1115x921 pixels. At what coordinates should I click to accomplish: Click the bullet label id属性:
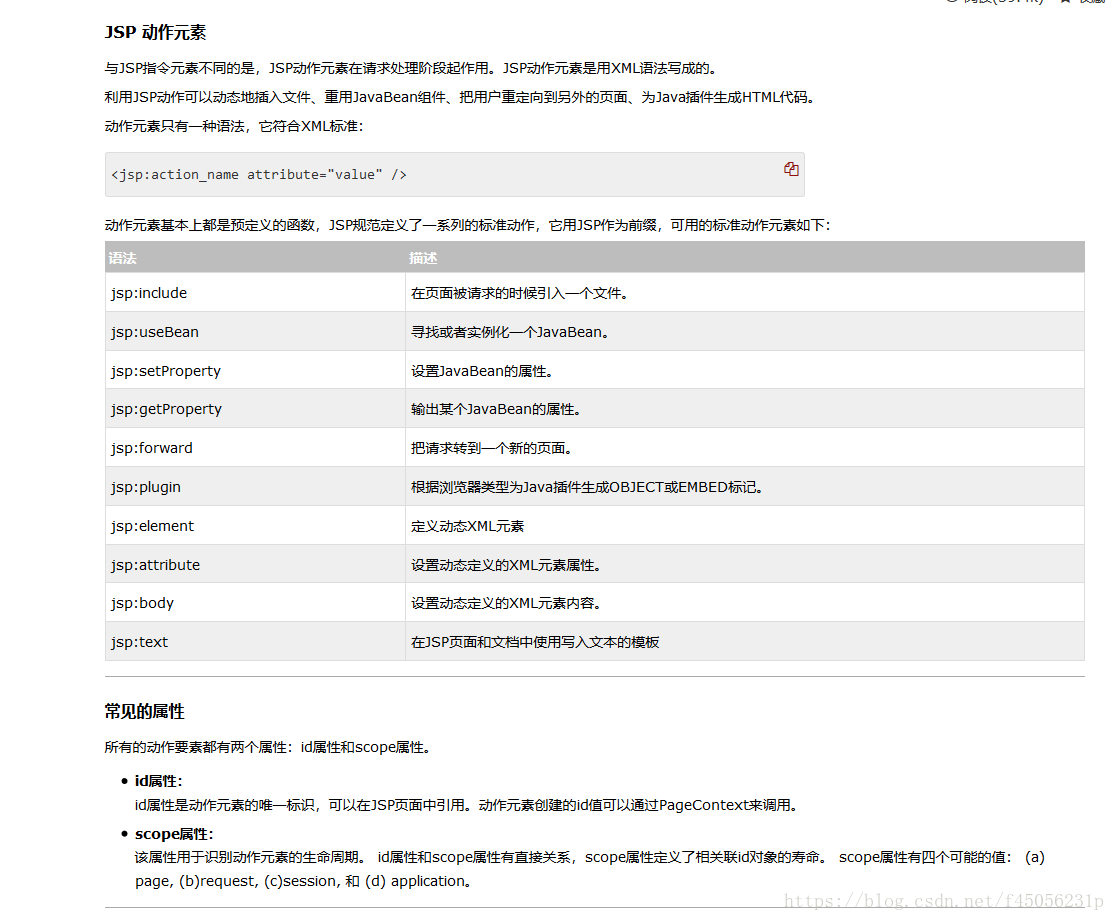click(x=159, y=781)
